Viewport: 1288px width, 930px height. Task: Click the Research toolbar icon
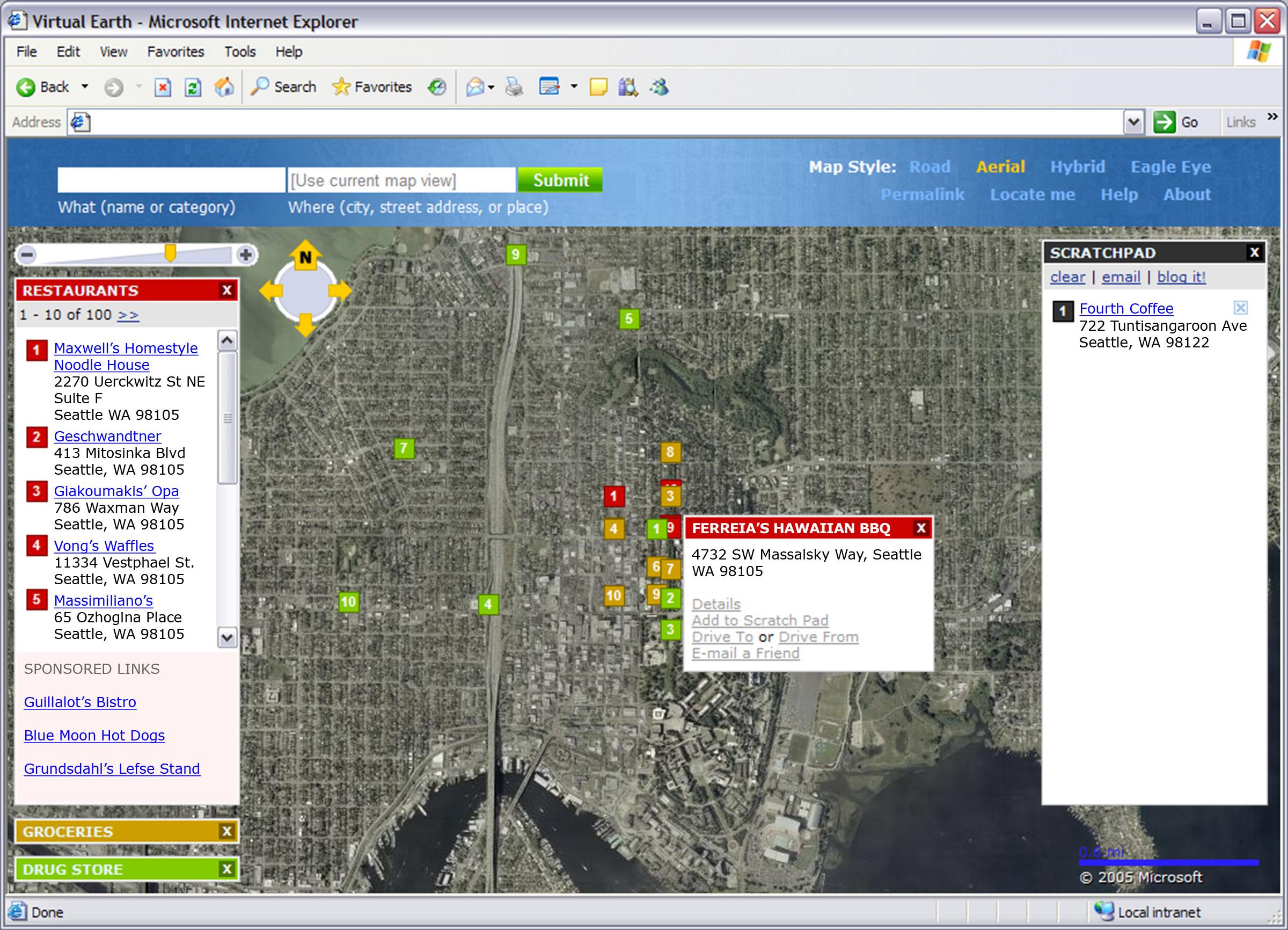pos(628,87)
